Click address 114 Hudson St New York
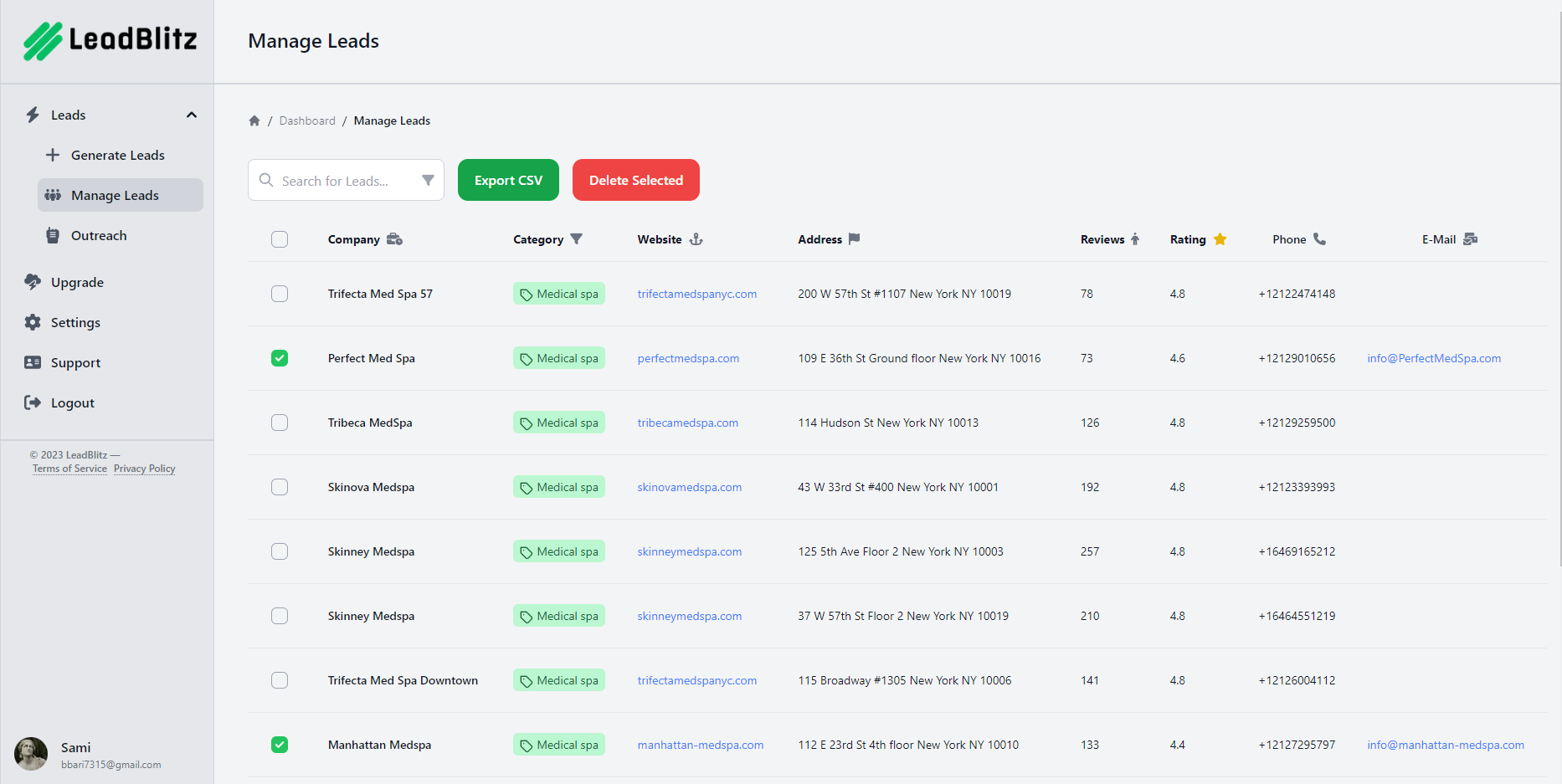The width and height of the screenshot is (1562, 784). pyautogui.click(x=888, y=423)
